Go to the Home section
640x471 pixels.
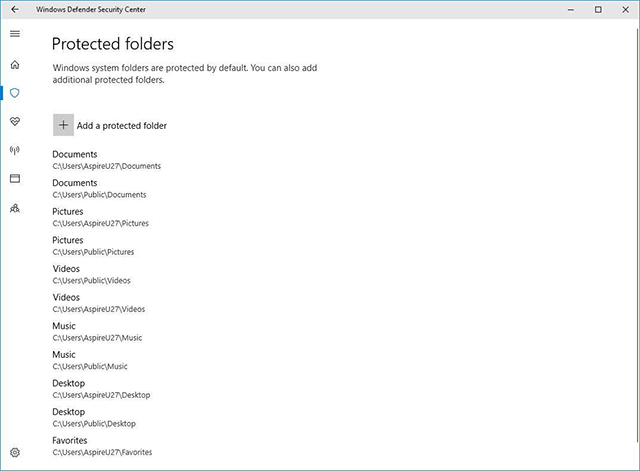coord(15,64)
